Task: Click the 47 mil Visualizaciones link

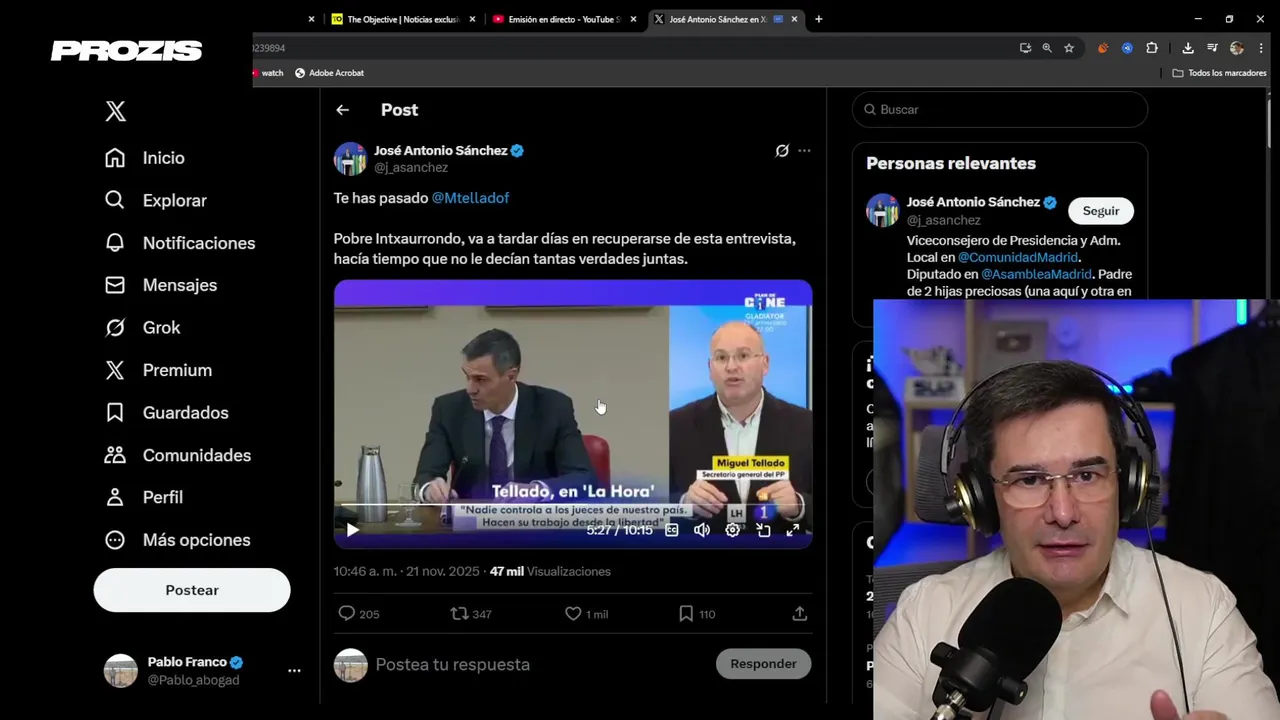Action: pyautogui.click(x=550, y=572)
